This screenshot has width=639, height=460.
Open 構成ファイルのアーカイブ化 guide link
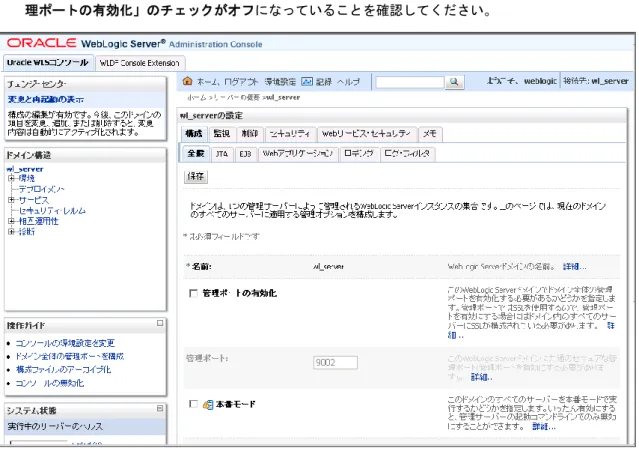(x=63, y=370)
